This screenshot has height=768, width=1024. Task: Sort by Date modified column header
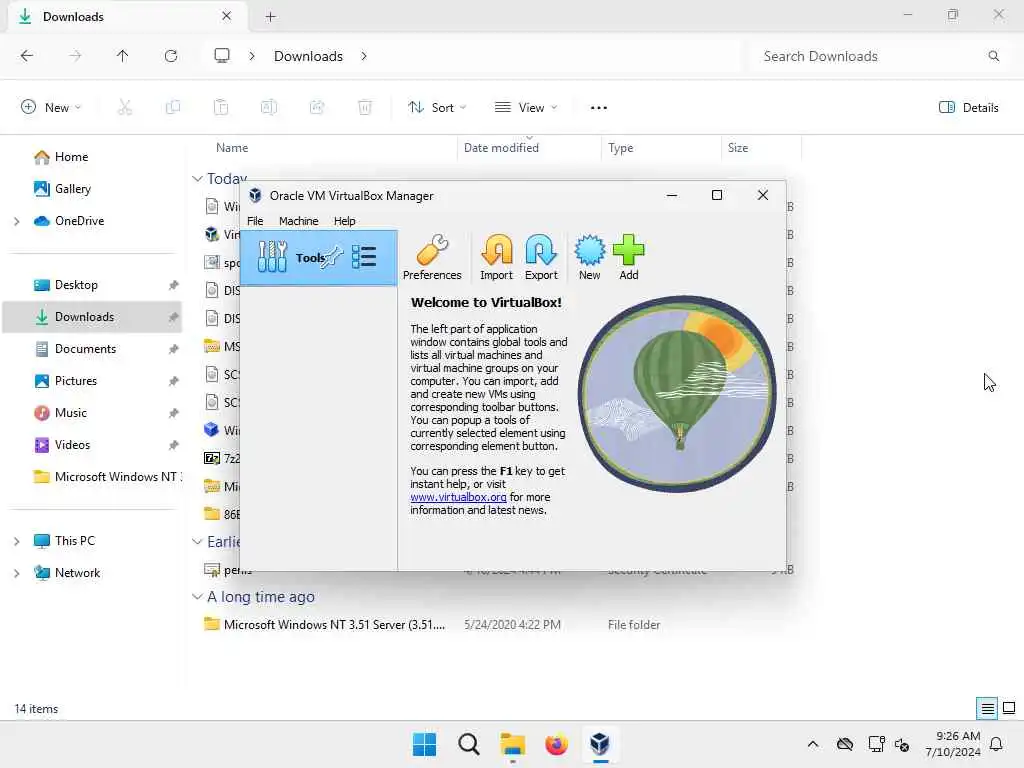tap(501, 148)
